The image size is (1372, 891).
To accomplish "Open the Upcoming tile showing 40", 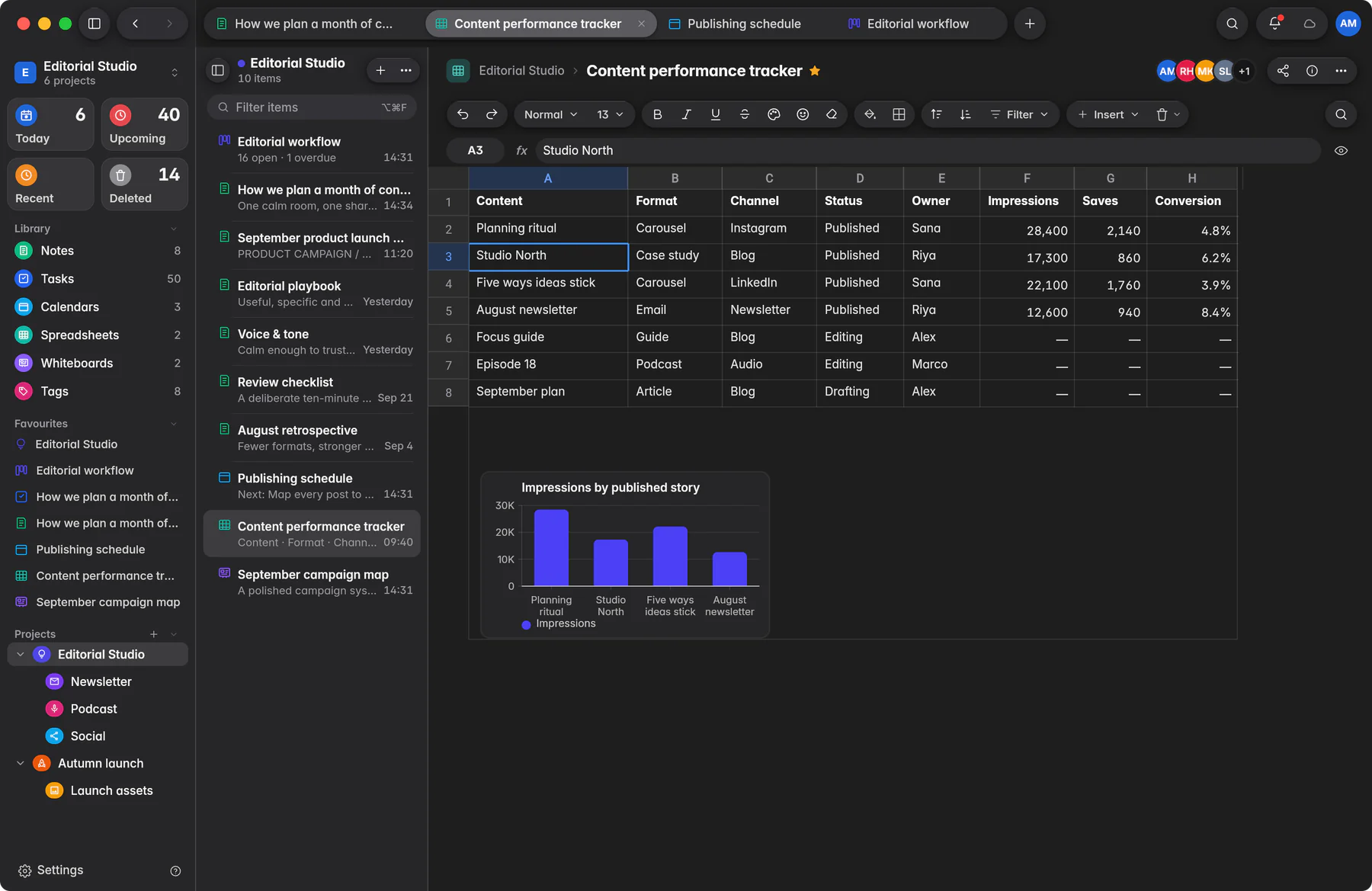I will point(145,124).
